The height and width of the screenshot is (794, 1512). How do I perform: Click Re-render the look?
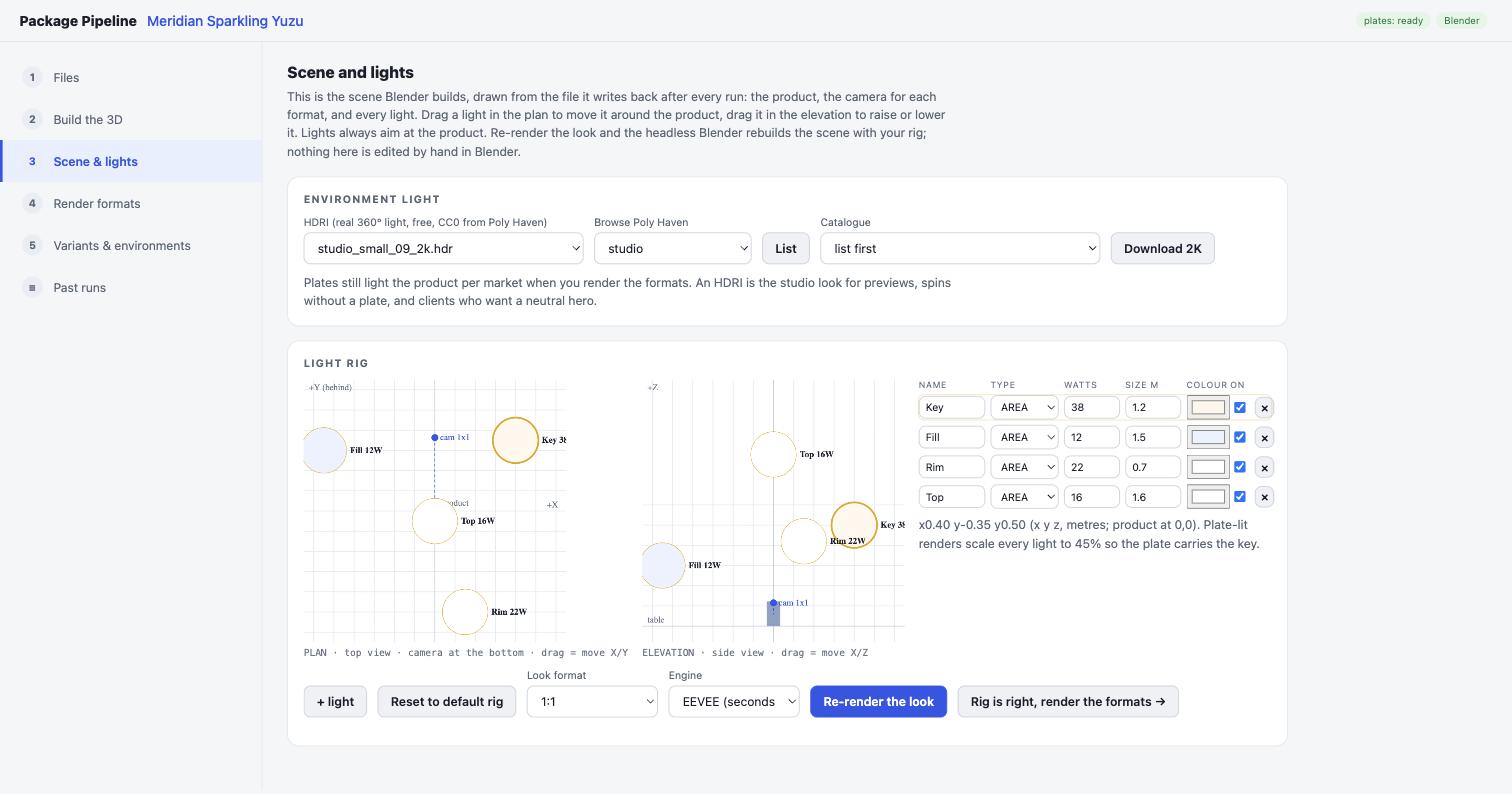878,702
